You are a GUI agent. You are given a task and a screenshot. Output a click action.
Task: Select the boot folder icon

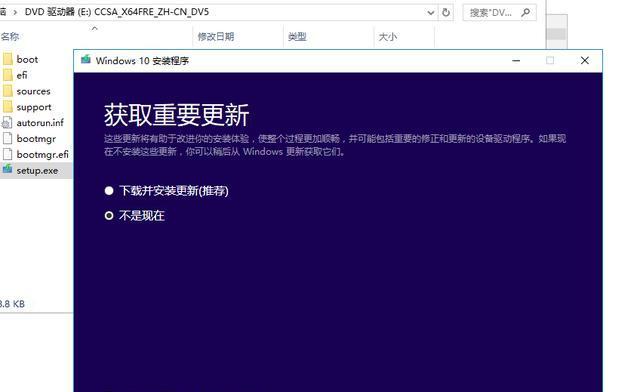pos(8,60)
